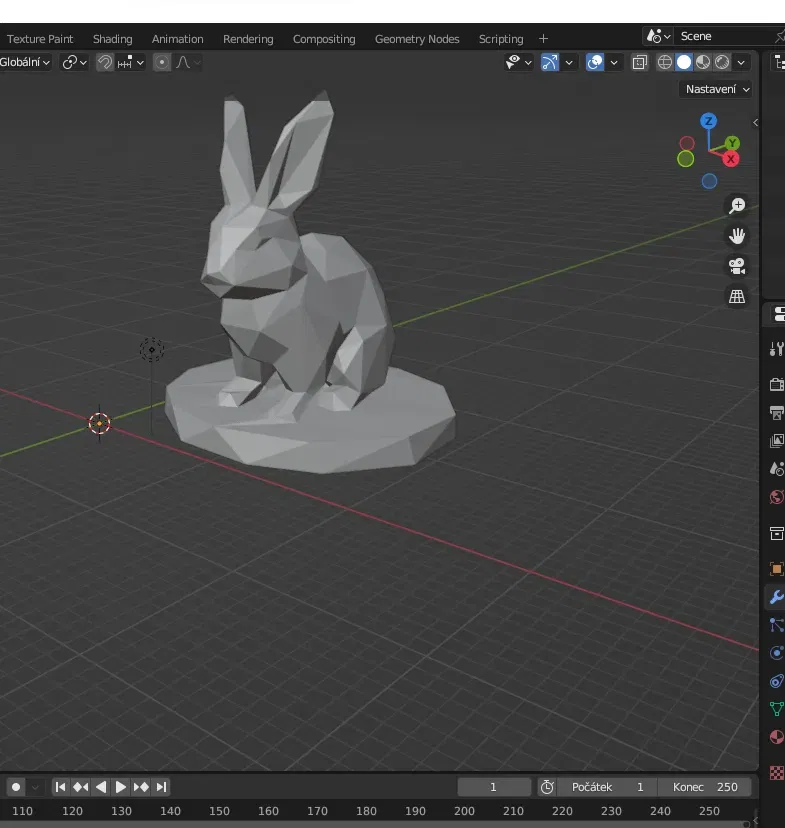Viewport: 785px width, 828px height.
Task: Toggle snapping magnet icon
Action: (105, 62)
